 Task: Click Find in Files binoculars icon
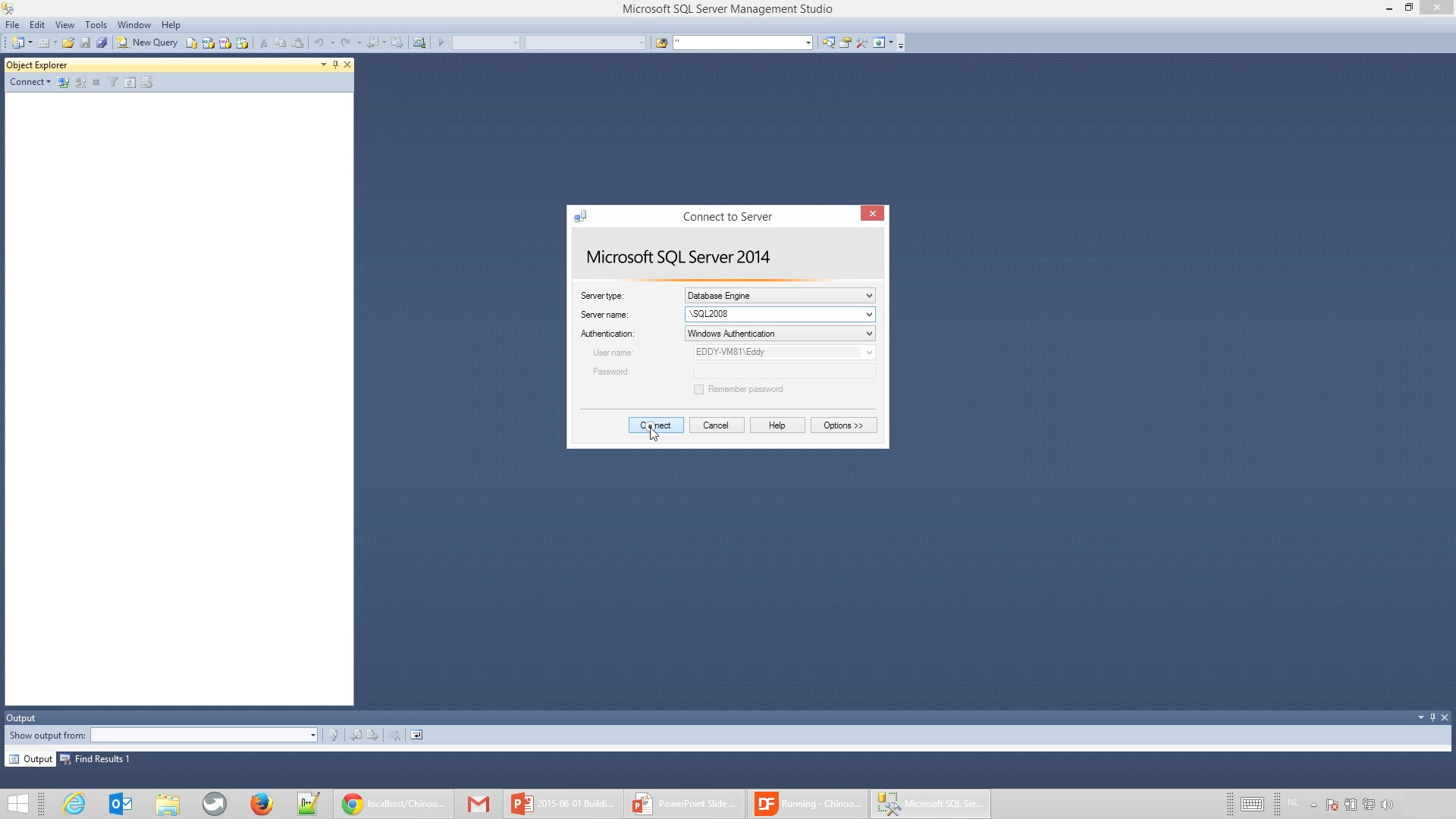tap(661, 42)
